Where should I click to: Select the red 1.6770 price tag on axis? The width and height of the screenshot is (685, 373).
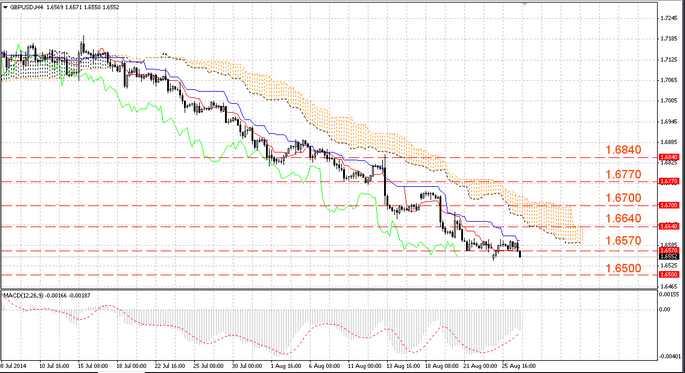[x=669, y=181]
